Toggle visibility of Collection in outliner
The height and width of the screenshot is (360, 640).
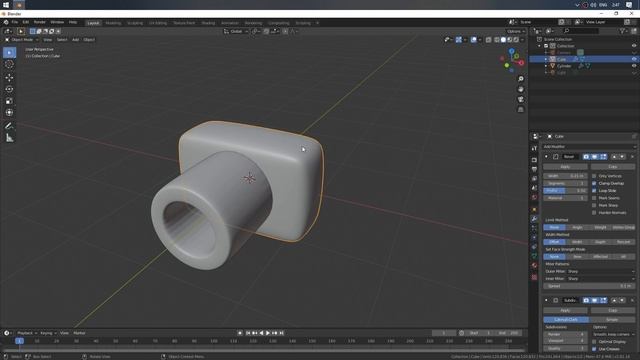pyautogui.click(x=634, y=46)
